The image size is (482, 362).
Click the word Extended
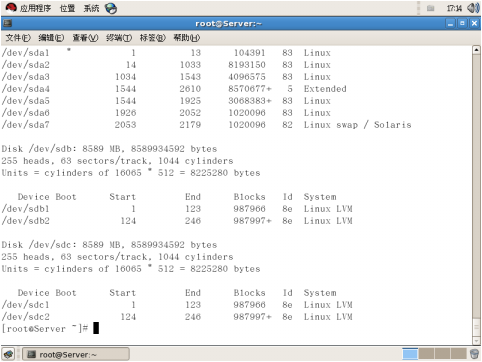(325, 89)
